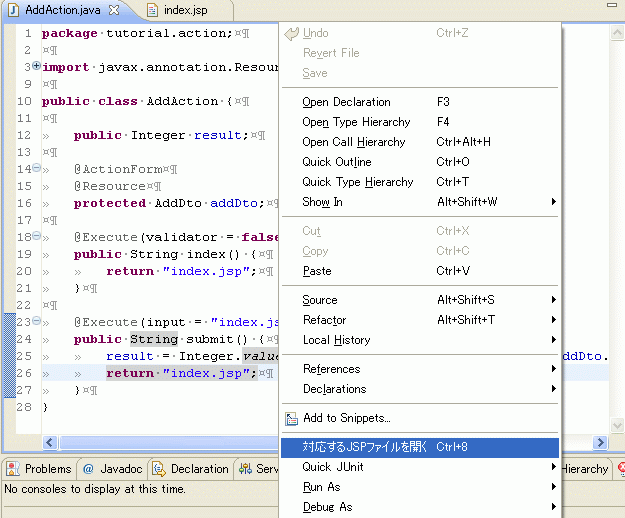Click 'submit()' method name on line 24

(217, 339)
